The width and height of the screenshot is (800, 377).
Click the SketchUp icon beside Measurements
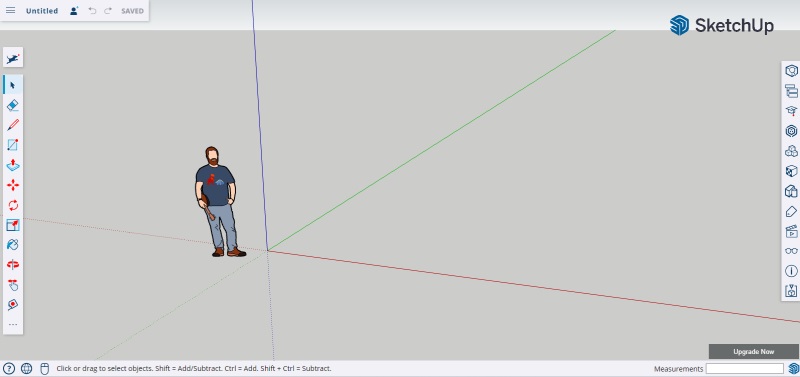click(x=793, y=368)
